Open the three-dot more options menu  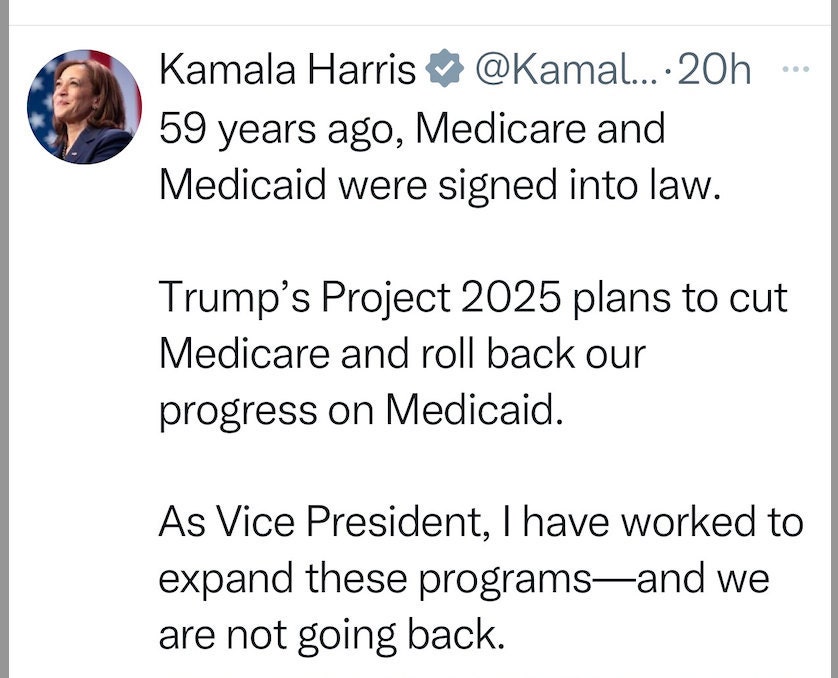(796, 69)
